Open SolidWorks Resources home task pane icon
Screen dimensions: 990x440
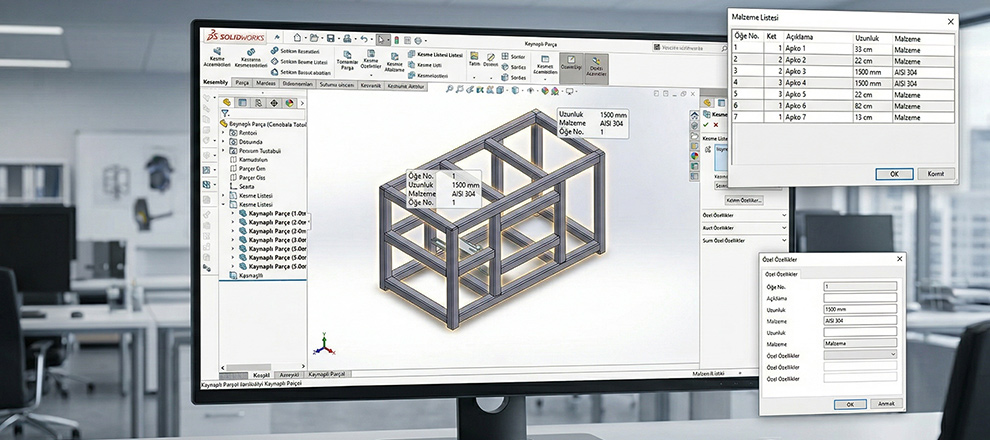695,116
